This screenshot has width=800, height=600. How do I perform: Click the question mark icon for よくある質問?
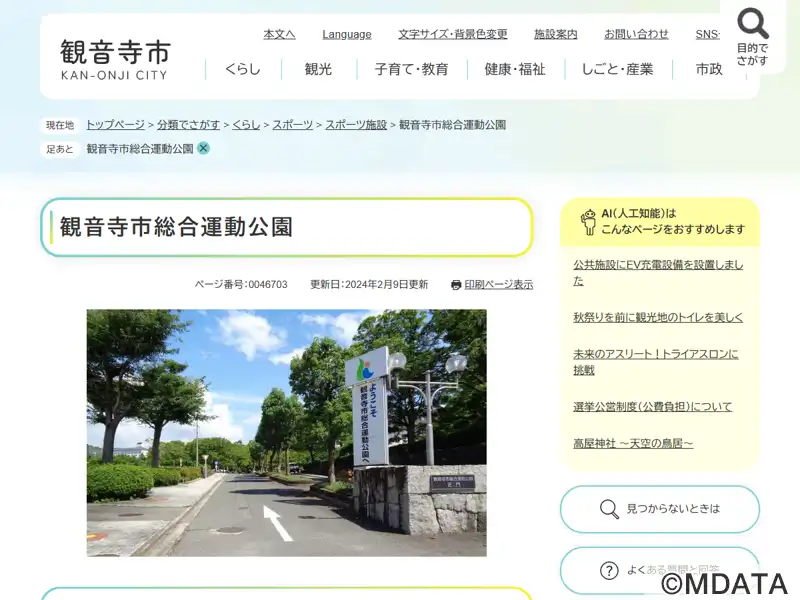(609, 570)
